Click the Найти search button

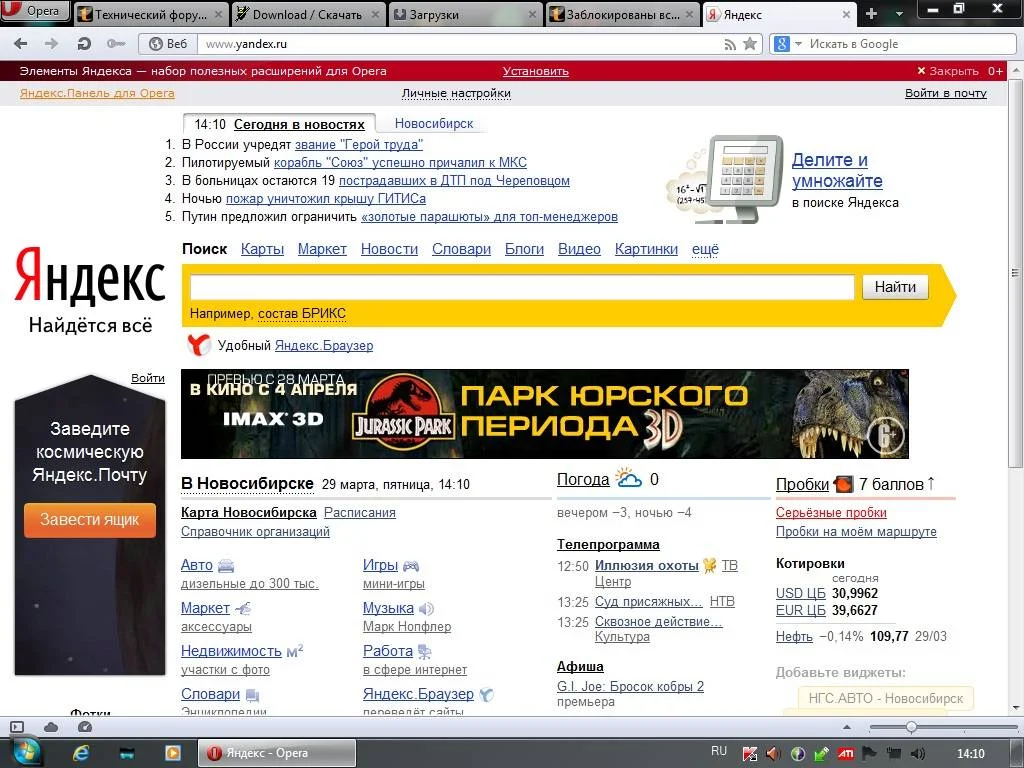(x=895, y=287)
